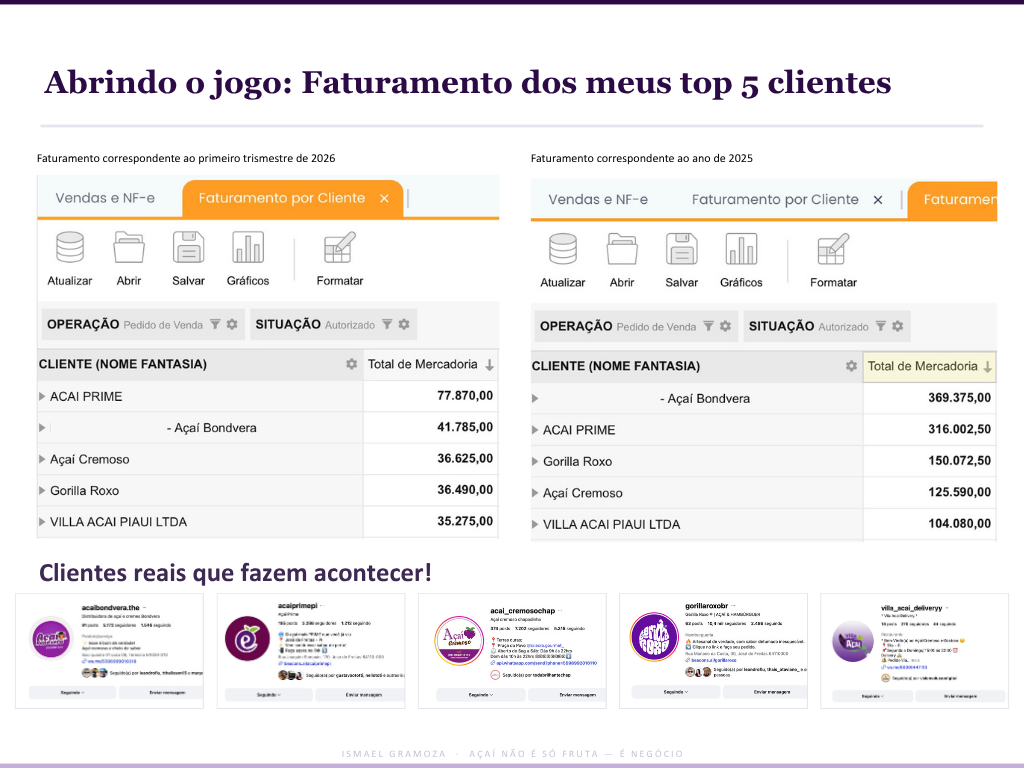The height and width of the screenshot is (768, 1024).
Task: Click Formatar icon in 2026 panel
Action: [x=340, y=248]
